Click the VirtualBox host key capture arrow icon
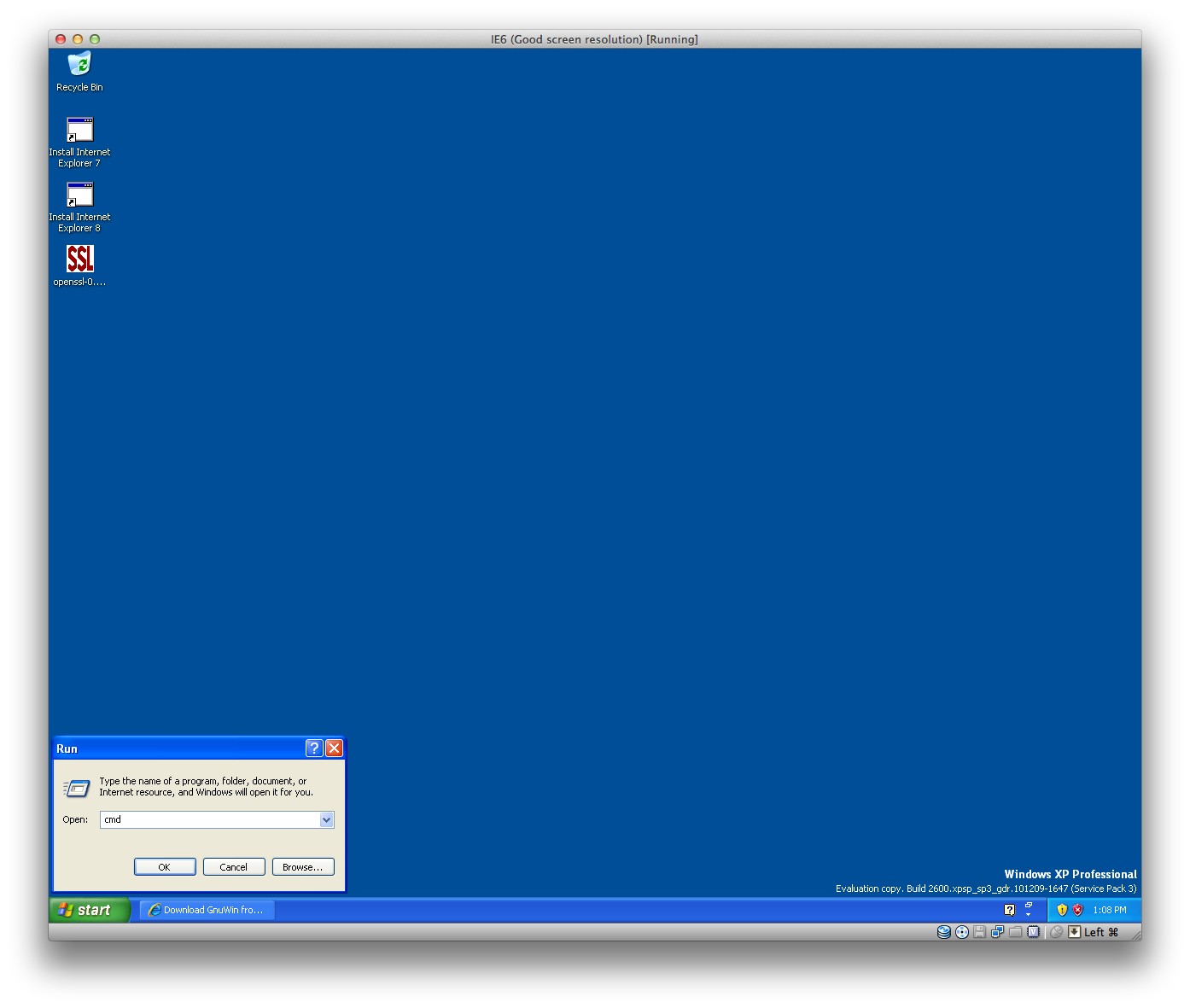This screenshot has width=1190, height=1008. [x=1075, y=932]
